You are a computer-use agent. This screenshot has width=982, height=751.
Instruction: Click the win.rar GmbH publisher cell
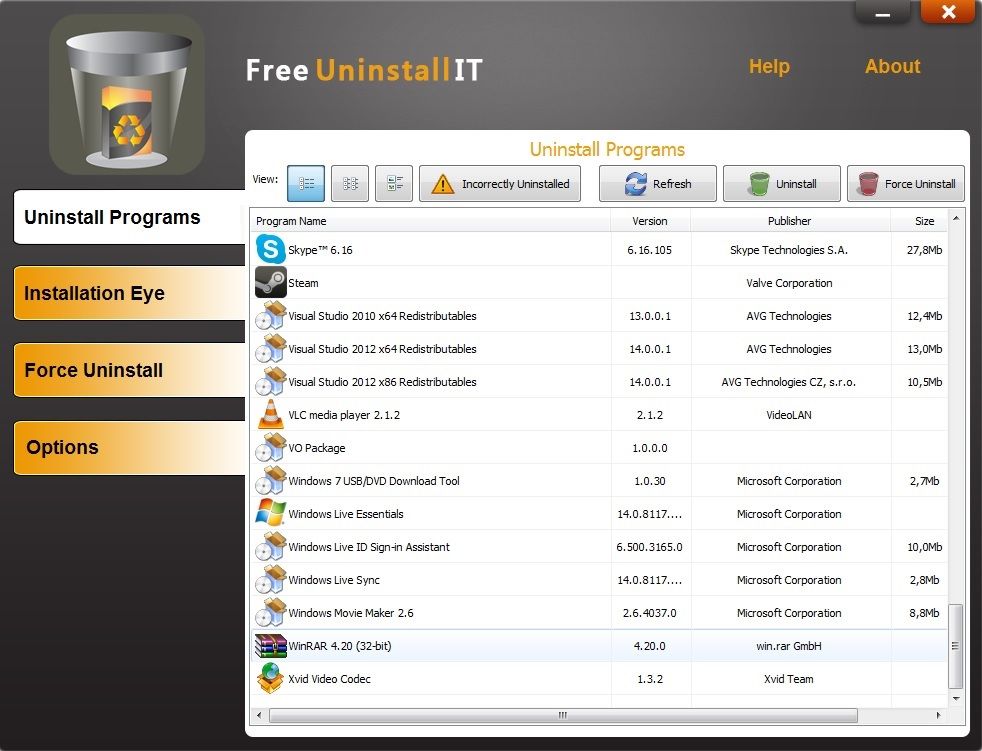(789, 646)
